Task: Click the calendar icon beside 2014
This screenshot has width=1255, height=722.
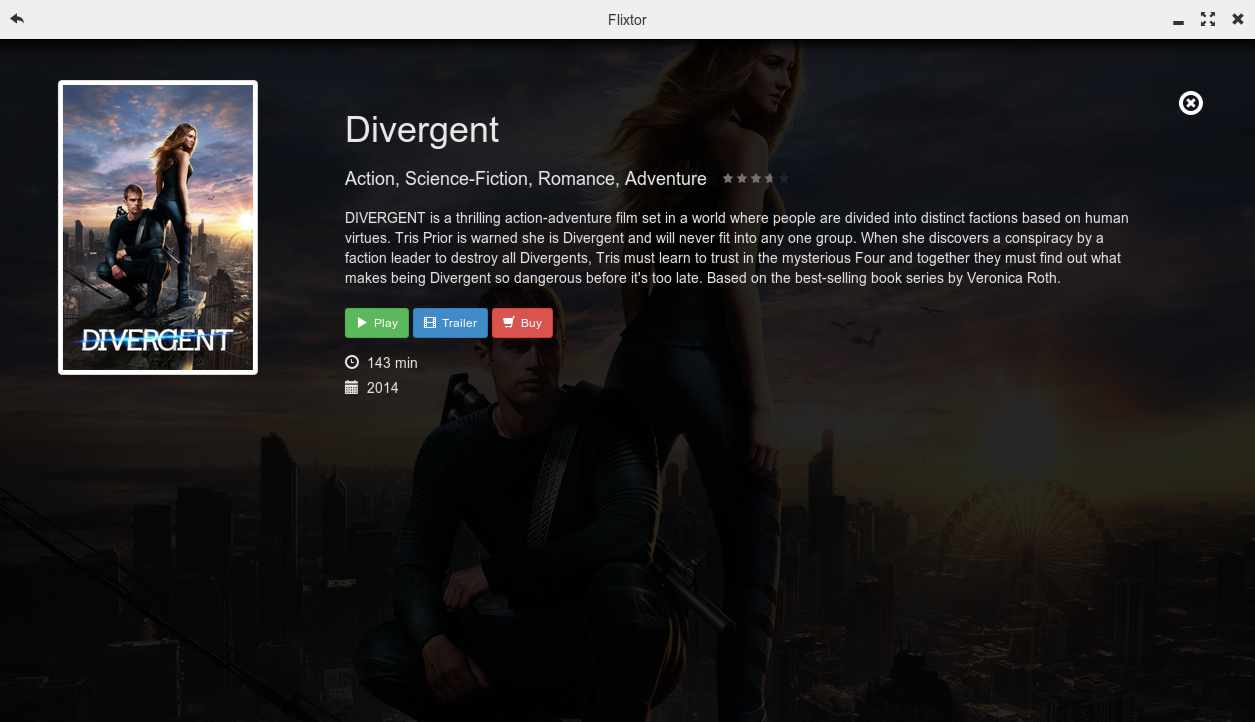Action: (x=351, y=387)
